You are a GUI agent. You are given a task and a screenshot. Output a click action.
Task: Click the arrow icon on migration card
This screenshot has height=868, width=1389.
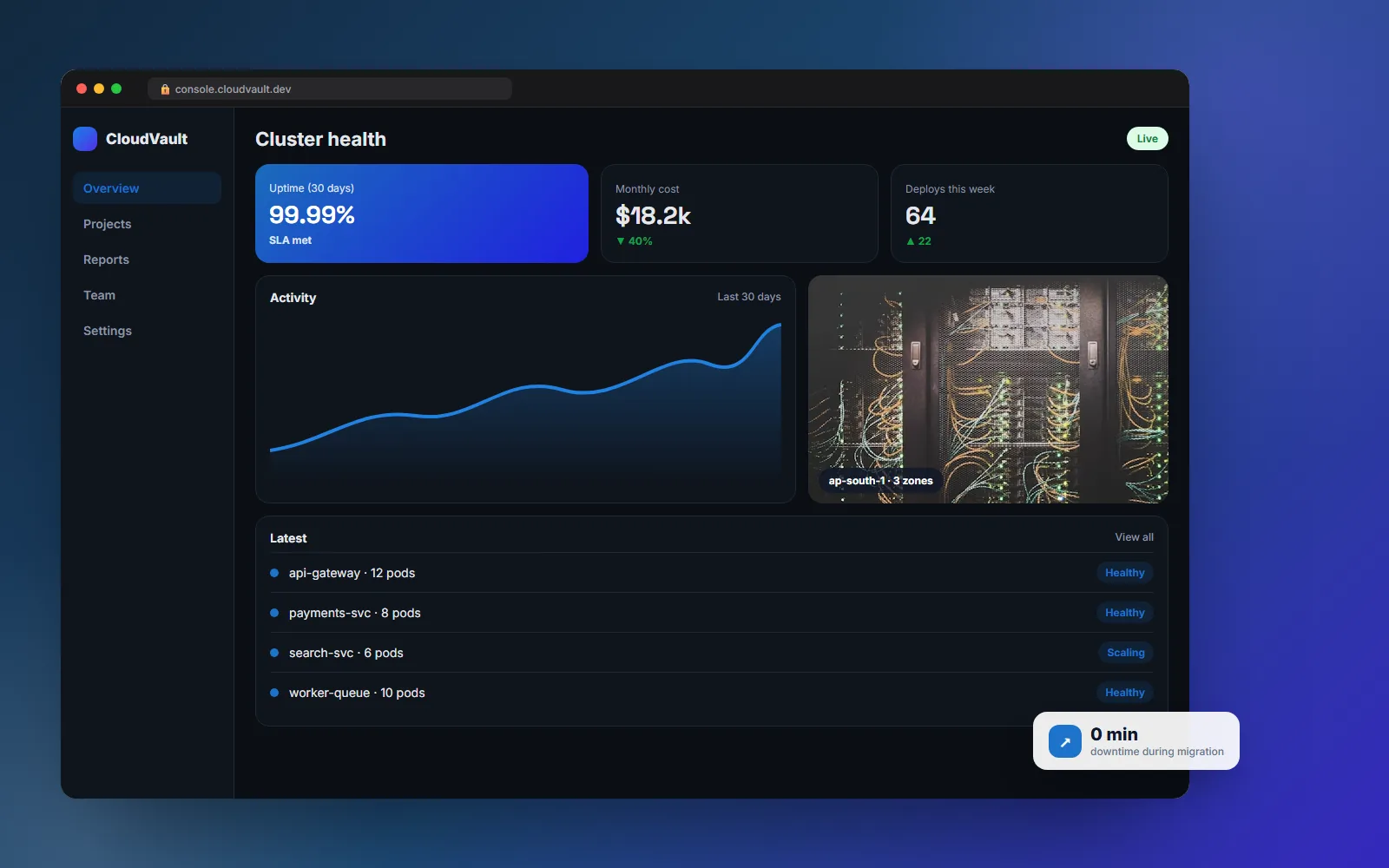click(x=1065, y=741)
